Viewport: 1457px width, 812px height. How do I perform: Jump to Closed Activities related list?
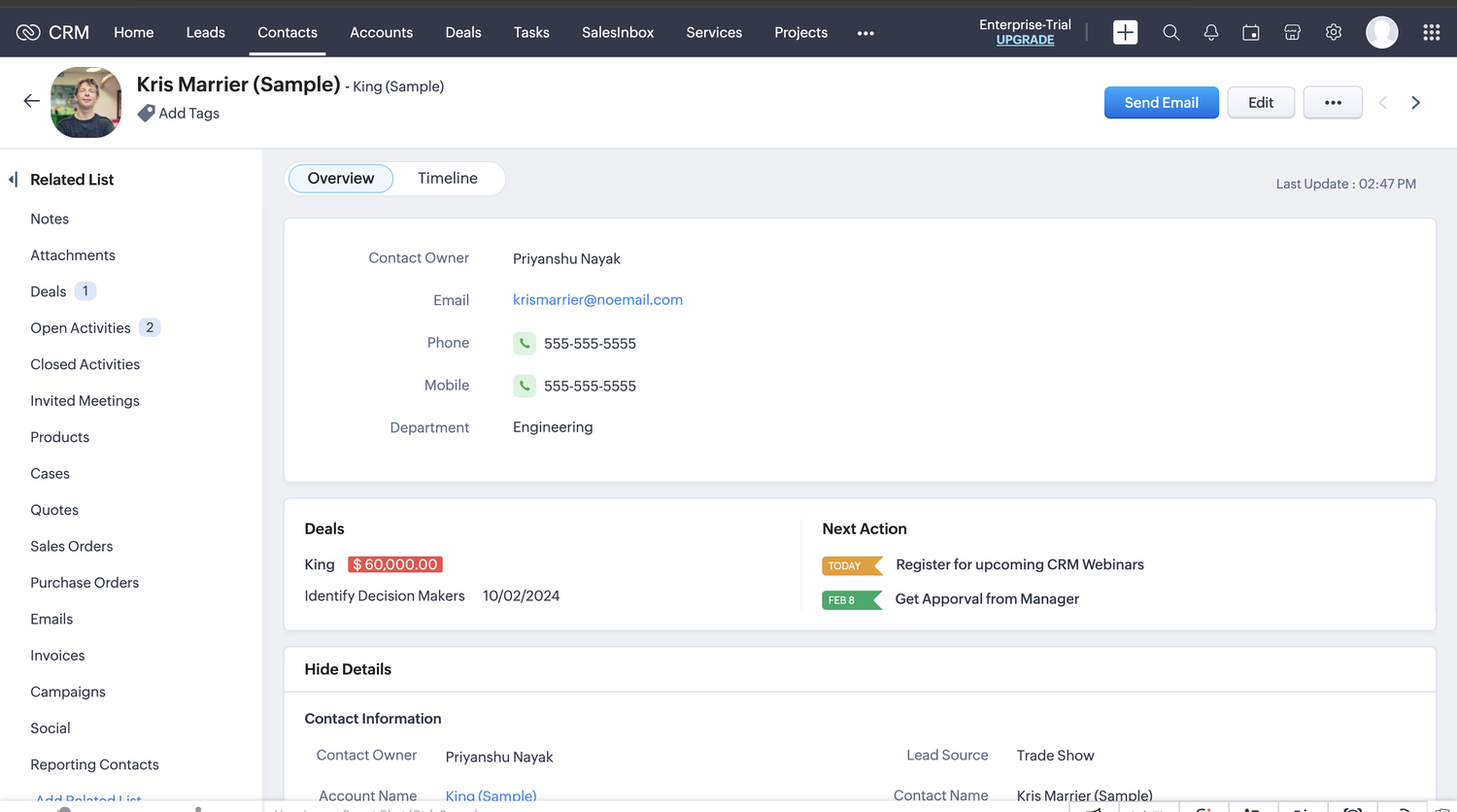(85, 365)
